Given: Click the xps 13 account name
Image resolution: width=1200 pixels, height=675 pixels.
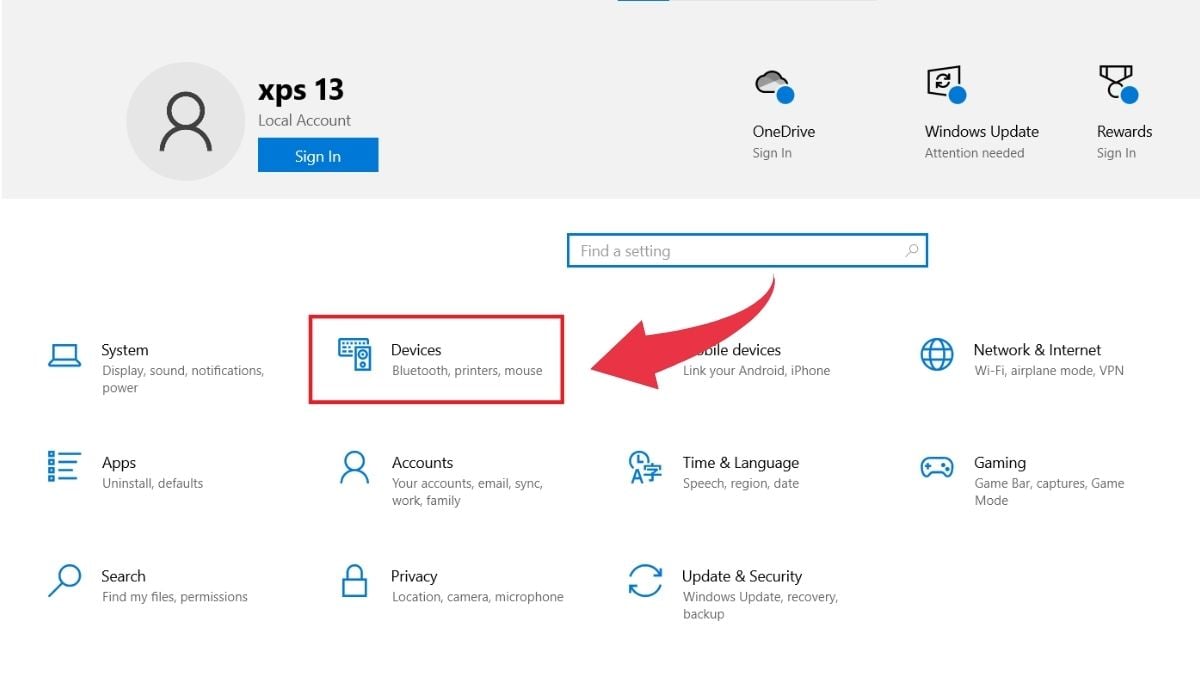Looking at the screenshot, I should (301, 90).
